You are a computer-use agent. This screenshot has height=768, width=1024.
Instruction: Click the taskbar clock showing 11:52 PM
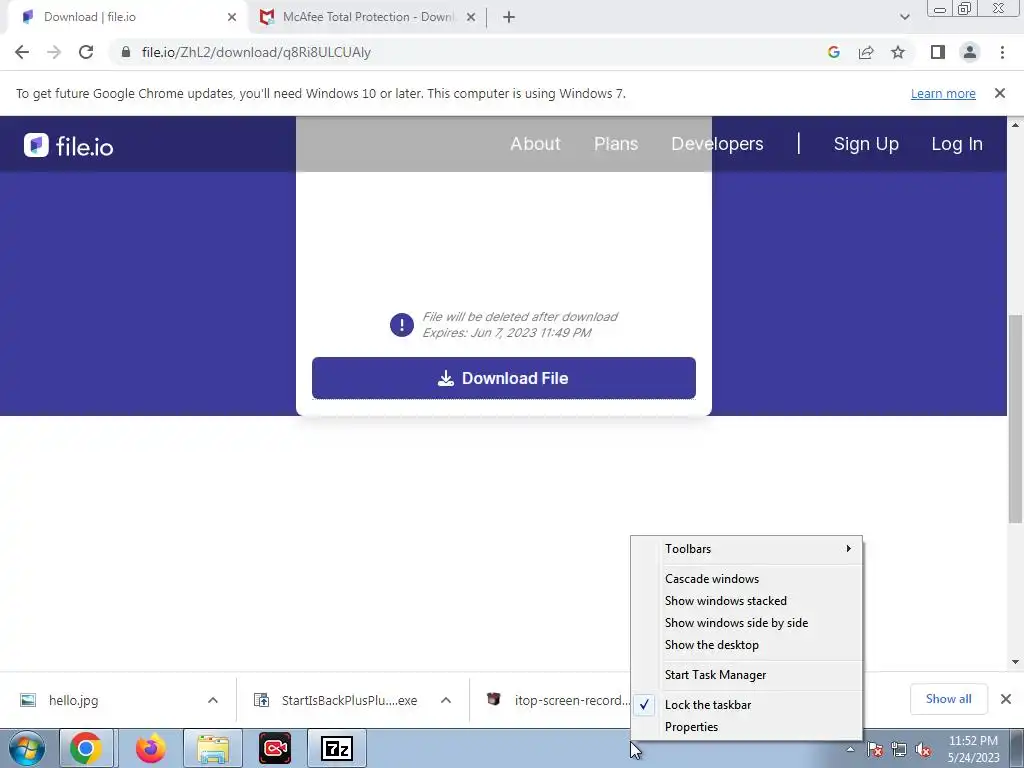point(973,749)
